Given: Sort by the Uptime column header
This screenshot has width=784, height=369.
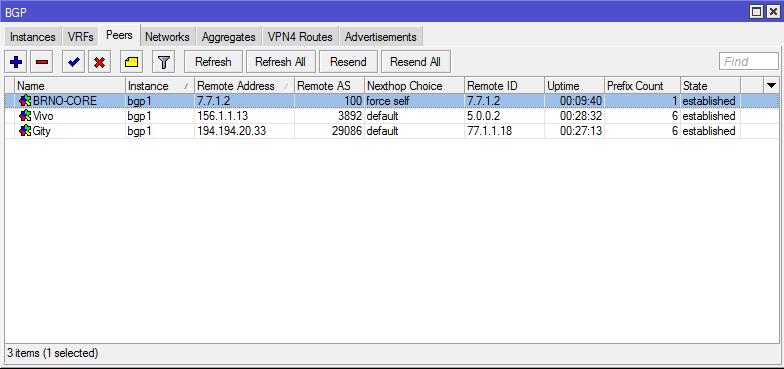Looking at the screenshot, I should pos(574,86).
